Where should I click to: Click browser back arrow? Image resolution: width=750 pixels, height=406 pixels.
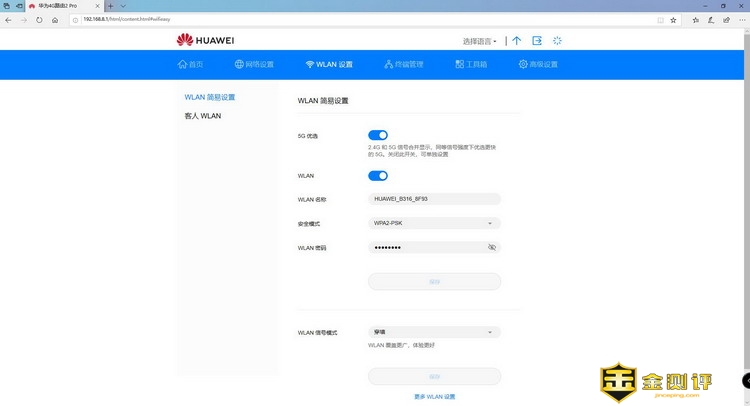click(x=9, y=19)
